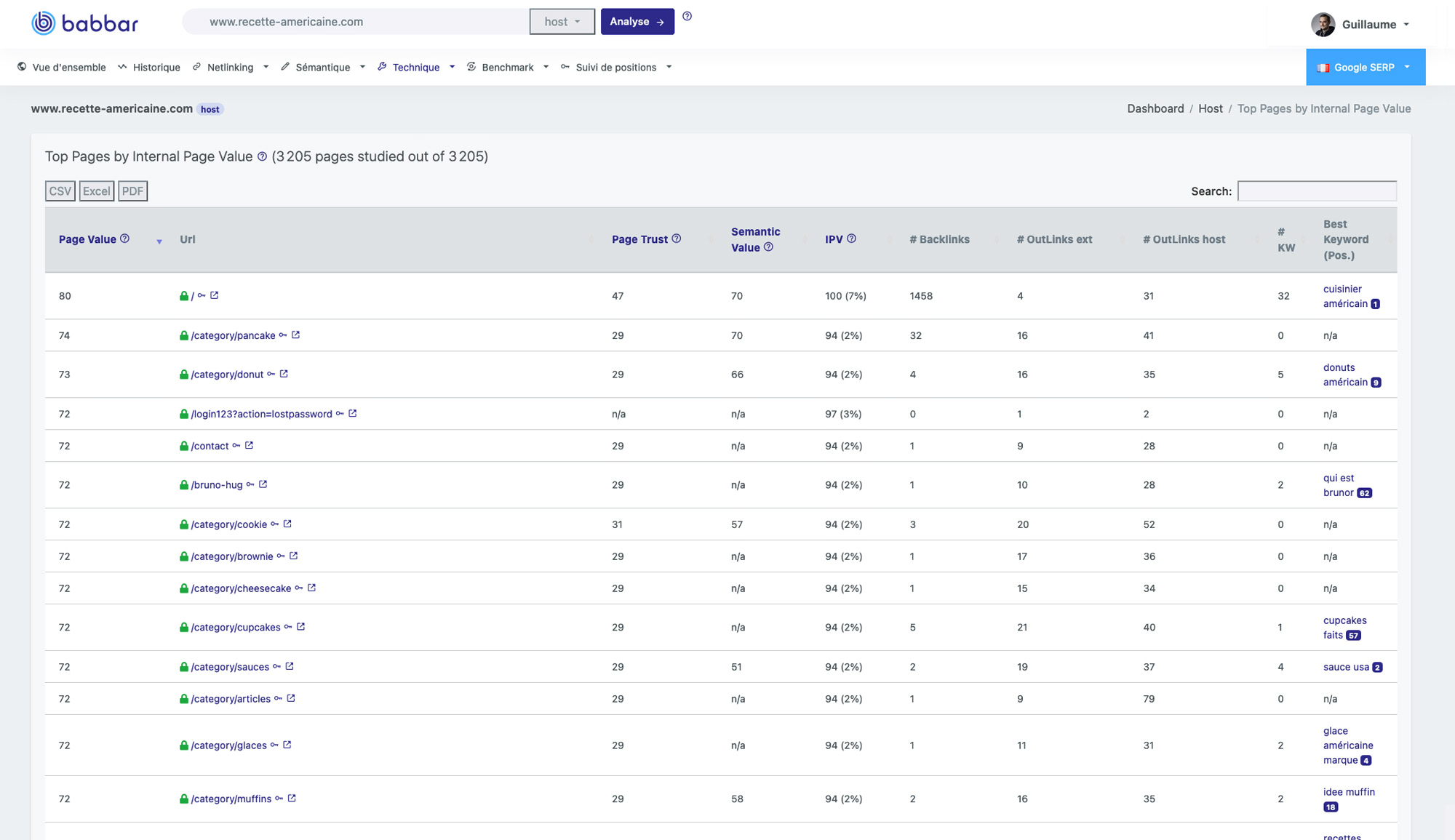1455x840 pixels.
Task: Click in the table Search field
Action: (1316, 191)
